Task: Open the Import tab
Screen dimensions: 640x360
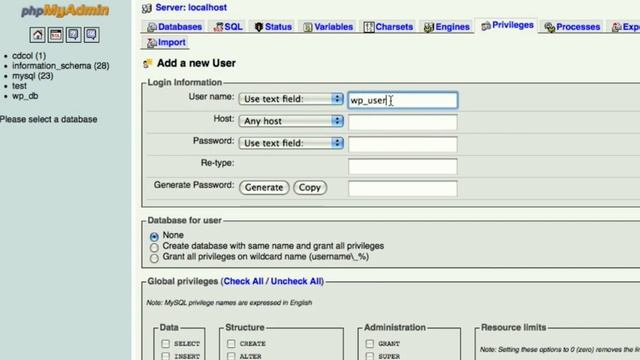Action: (166, 42)
